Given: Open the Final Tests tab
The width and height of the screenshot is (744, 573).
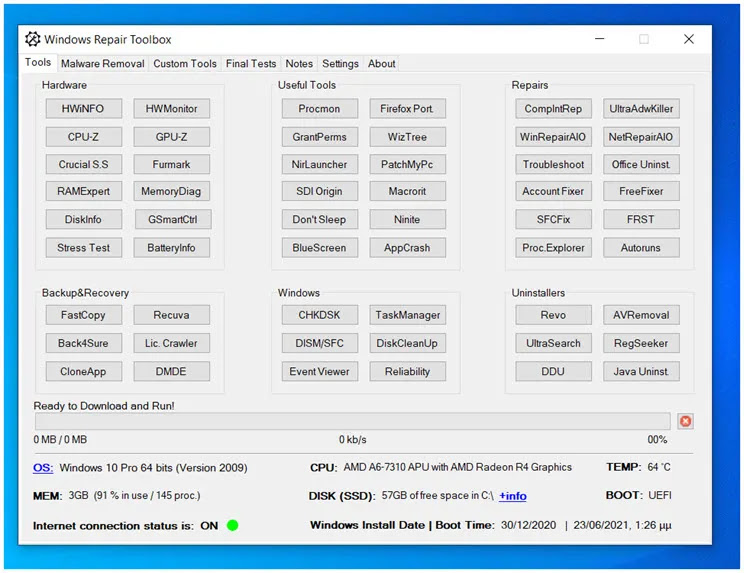Looking at the screenshot, I should click(251, 64).
